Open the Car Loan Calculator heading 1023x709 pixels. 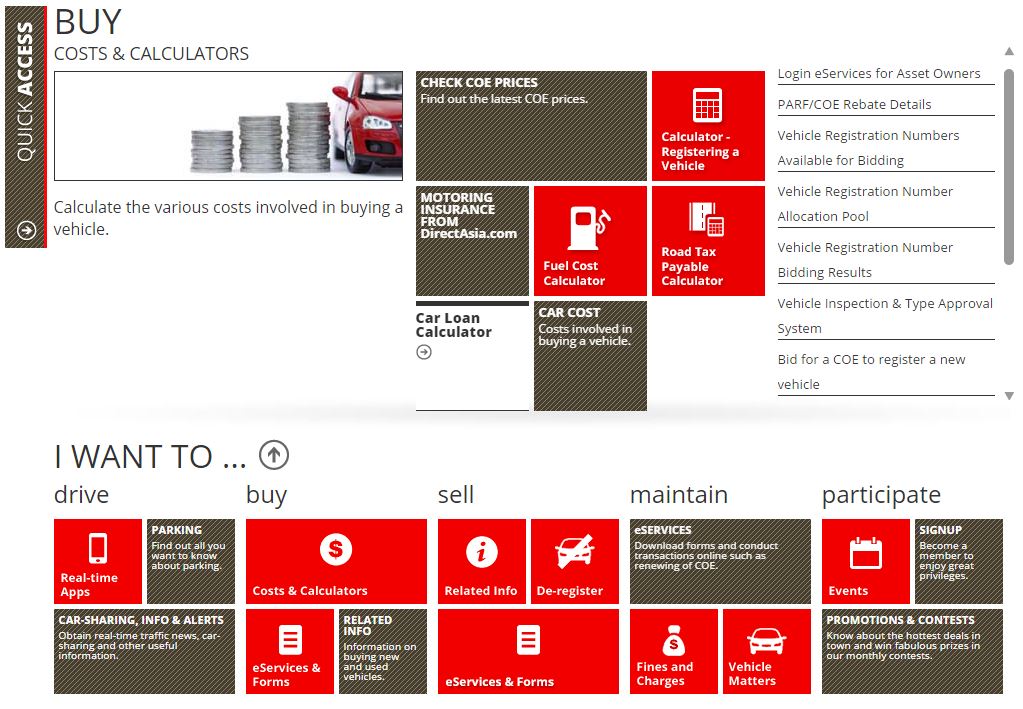[x=453, y=325]
